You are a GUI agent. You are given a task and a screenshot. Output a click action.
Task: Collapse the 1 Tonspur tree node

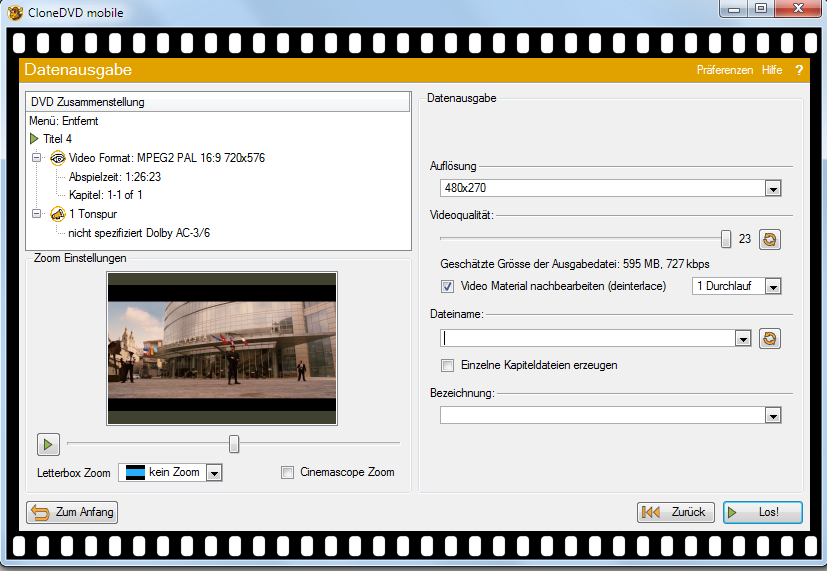[x=36, y=214]
